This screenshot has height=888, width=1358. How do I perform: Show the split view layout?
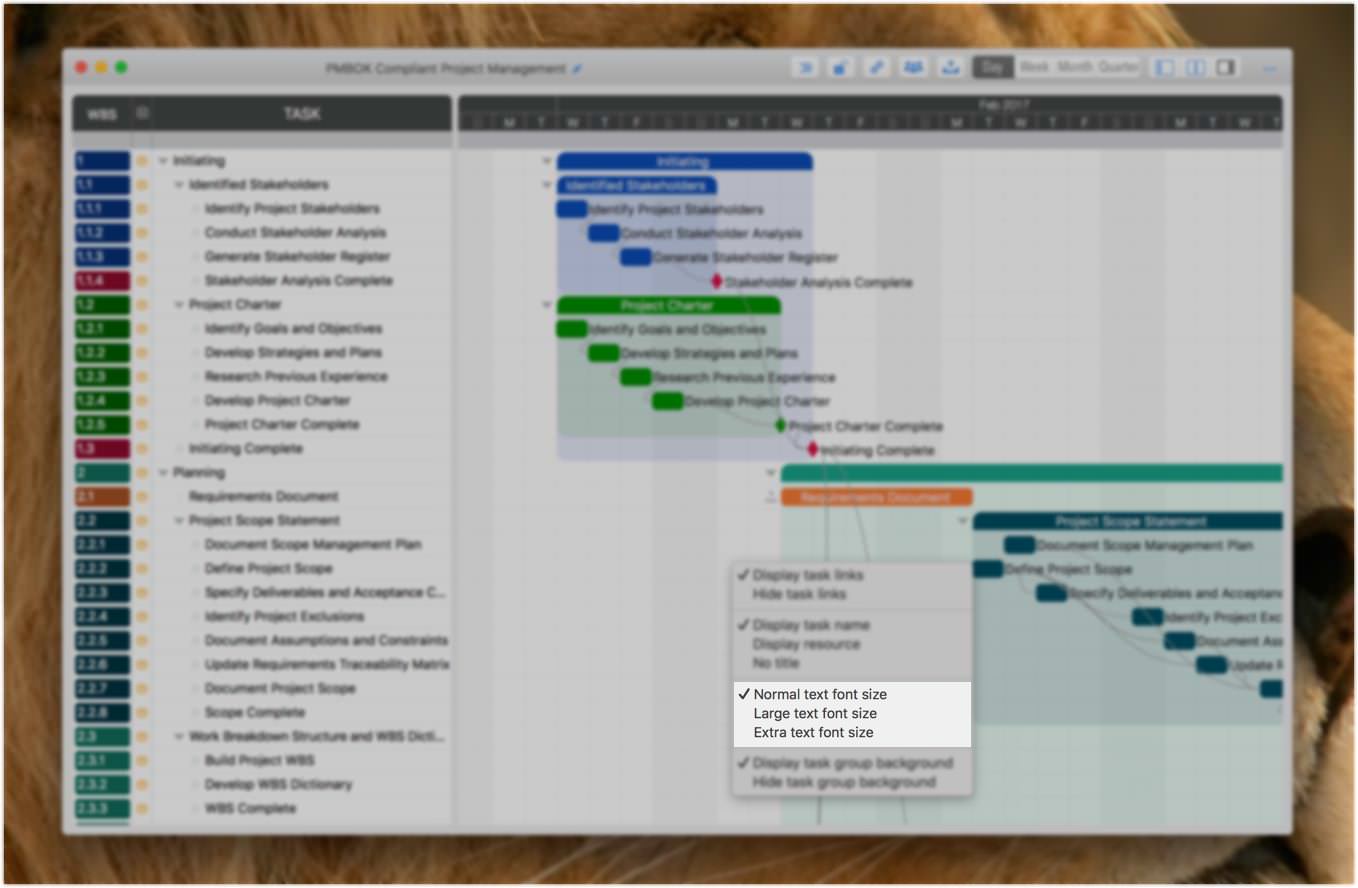point(1195,68)
